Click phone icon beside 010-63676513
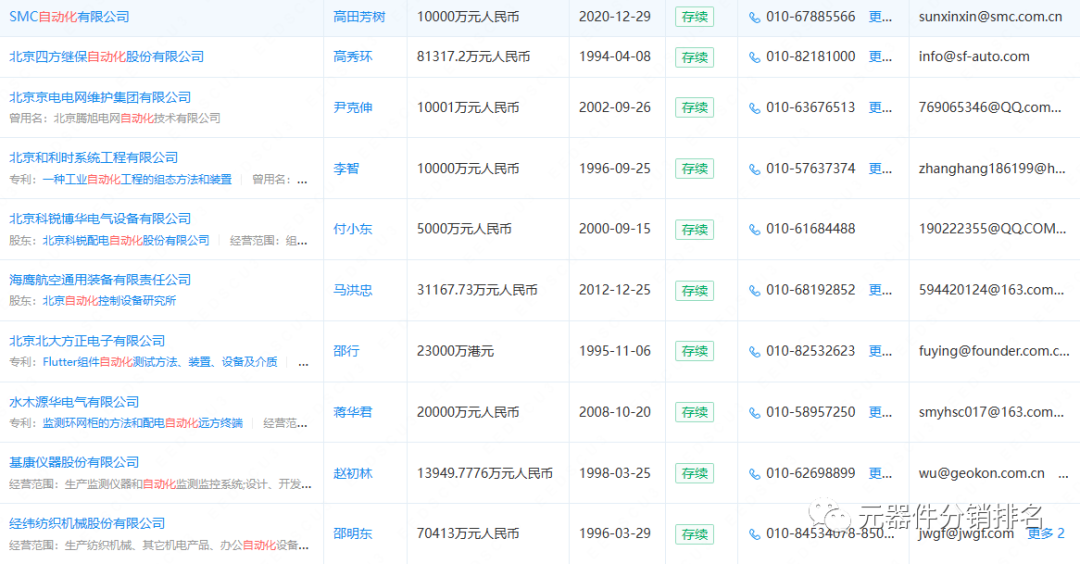Image resolution: width=1080 pixels, height=564 pixels. tap(754, 108)
